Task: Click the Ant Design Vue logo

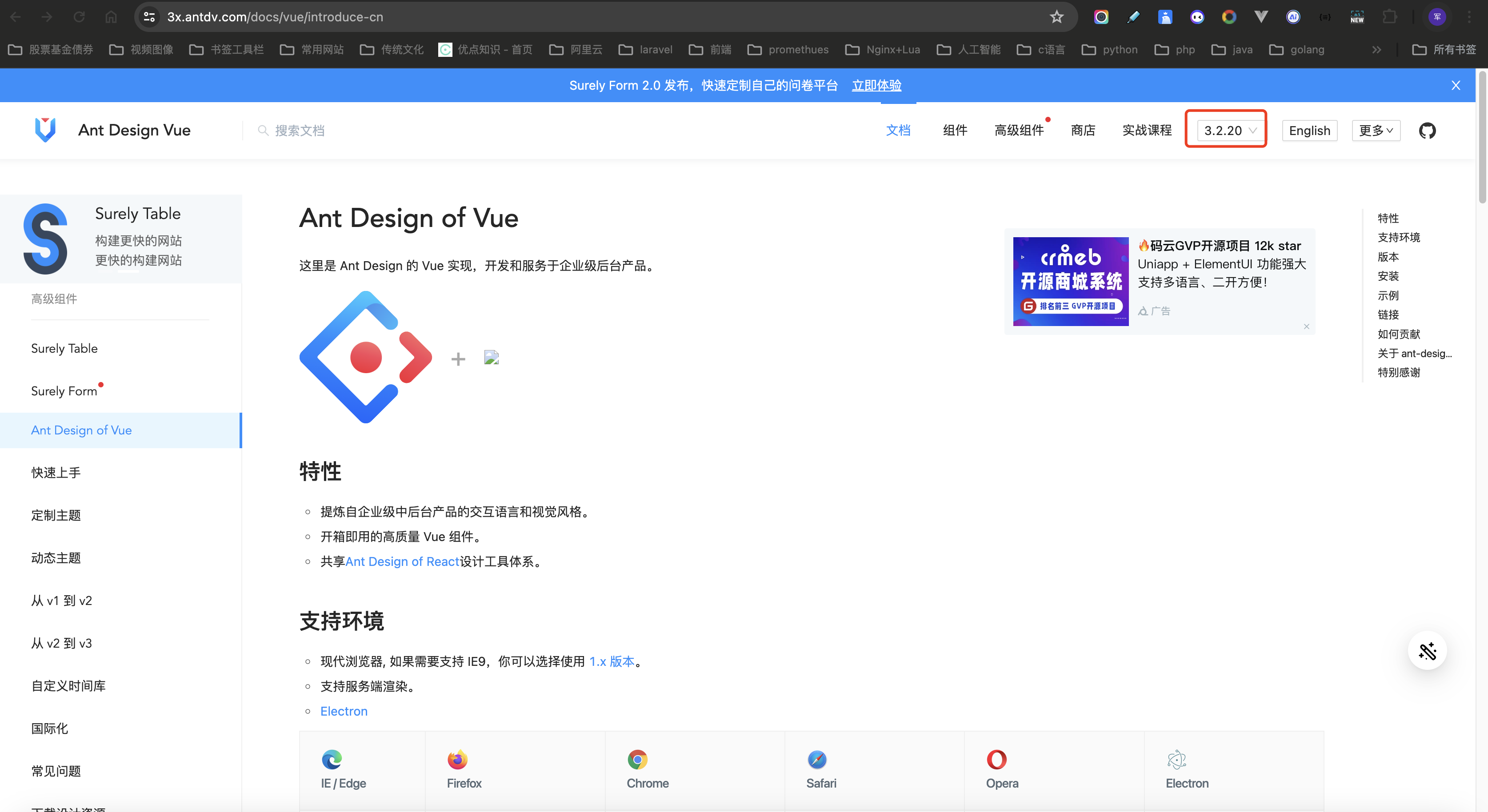Action: pyautogui.click(x=45, y=130)
